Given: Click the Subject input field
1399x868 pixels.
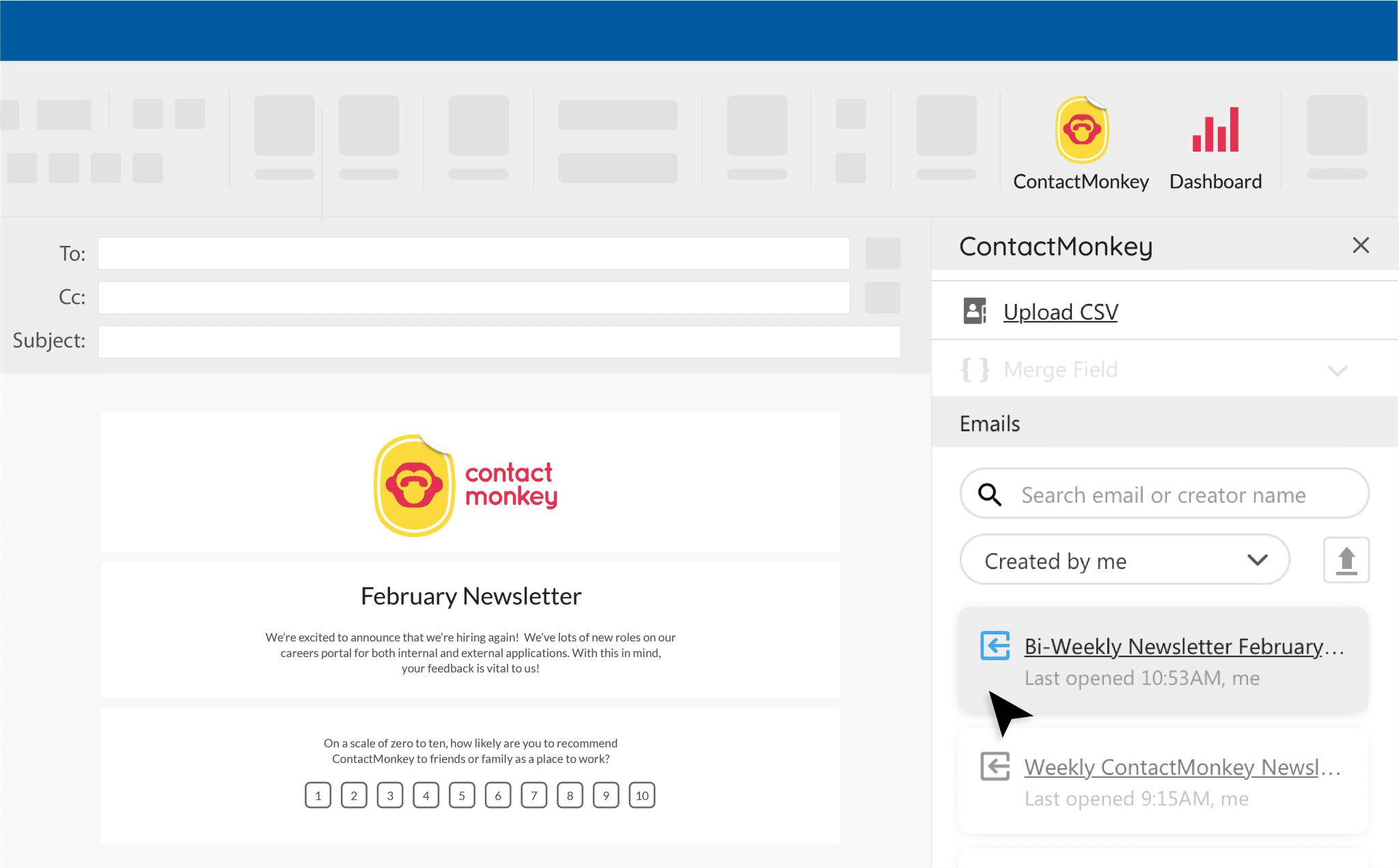Looking at the screenshot, I should coord(499,339).
